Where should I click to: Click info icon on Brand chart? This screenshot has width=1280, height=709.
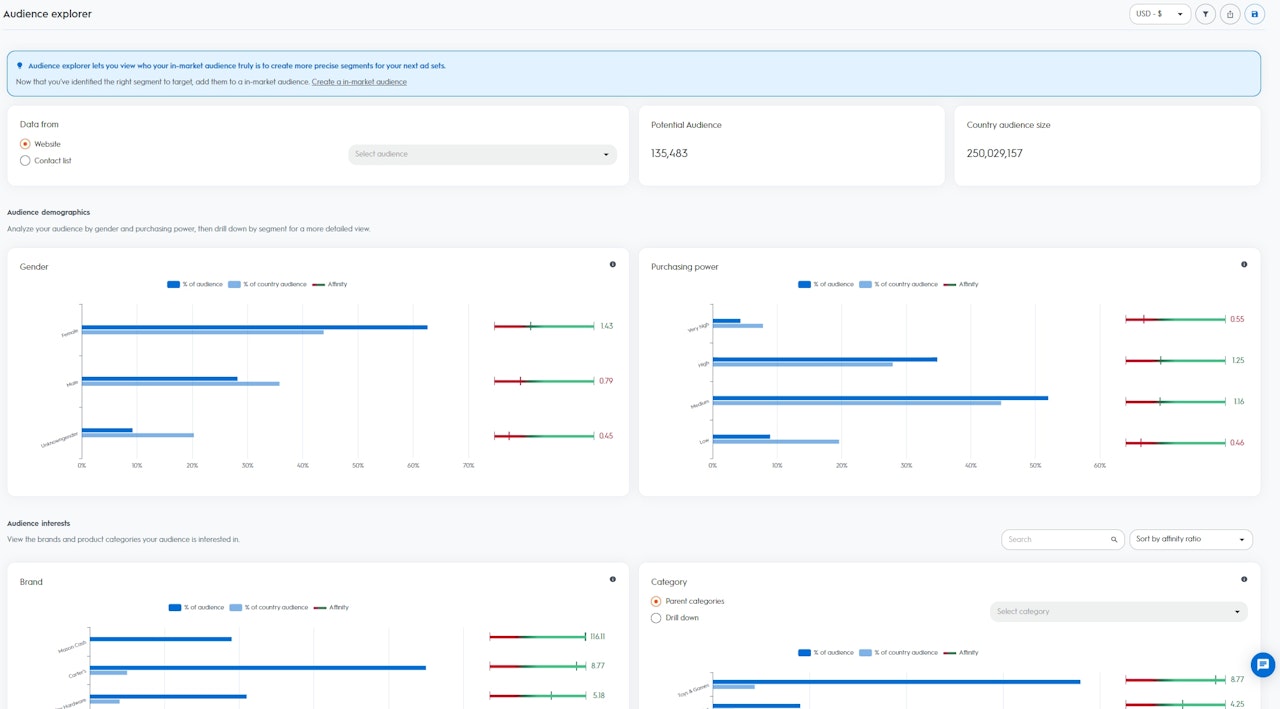tap(613, 579)
